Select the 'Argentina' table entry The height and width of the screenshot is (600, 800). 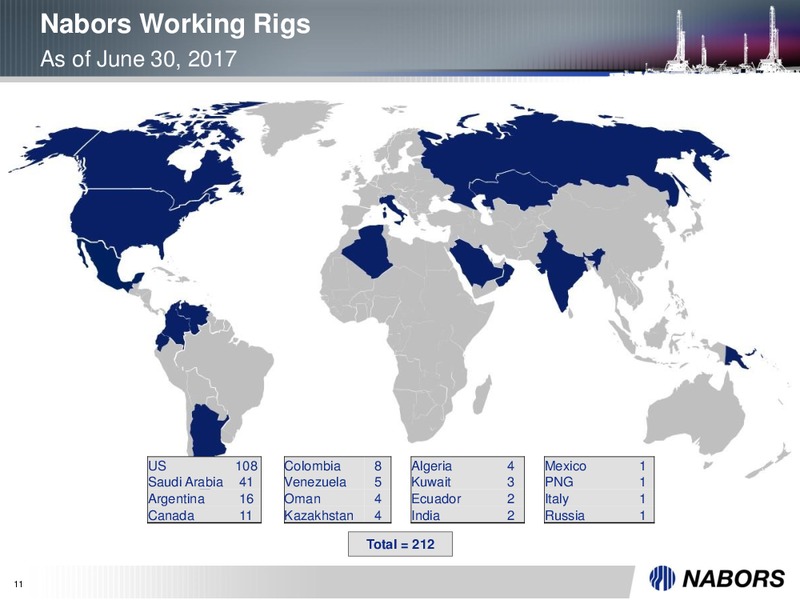[177, 499]
